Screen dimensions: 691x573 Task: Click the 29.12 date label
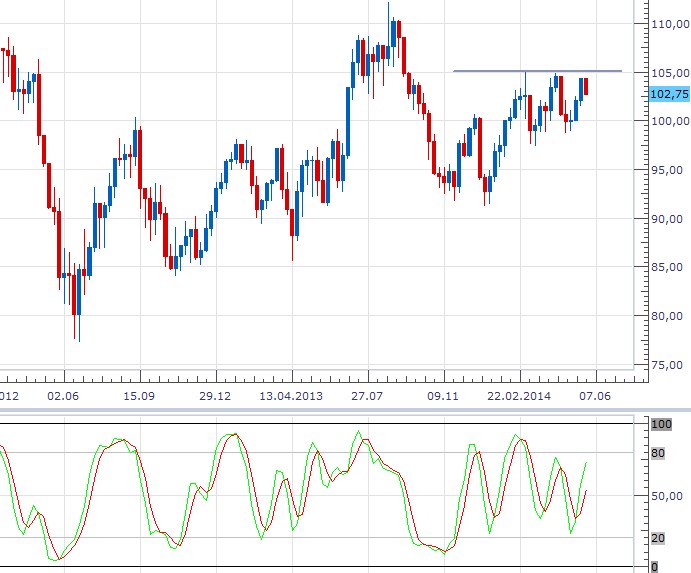215,396
